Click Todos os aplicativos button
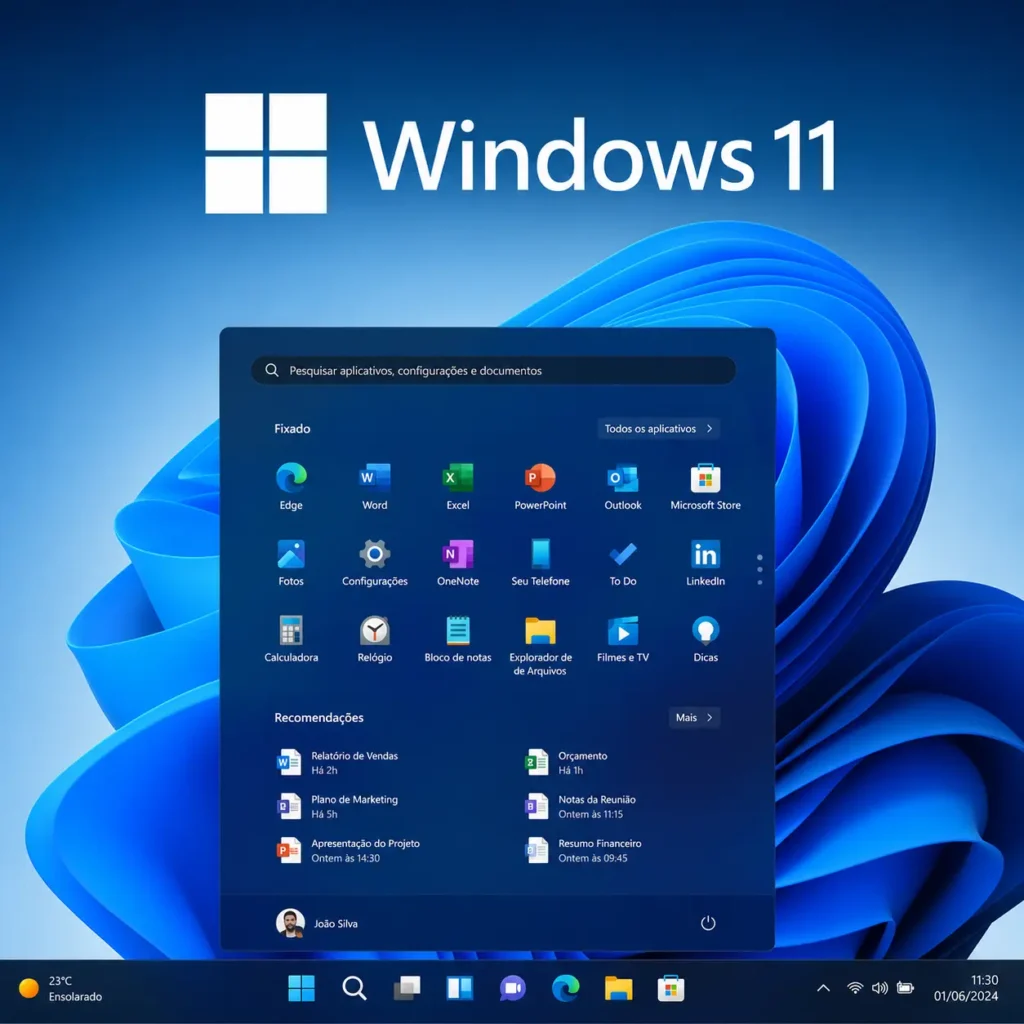The width and height of the screenshot is (1024, 1024). (x=658, y=428)
